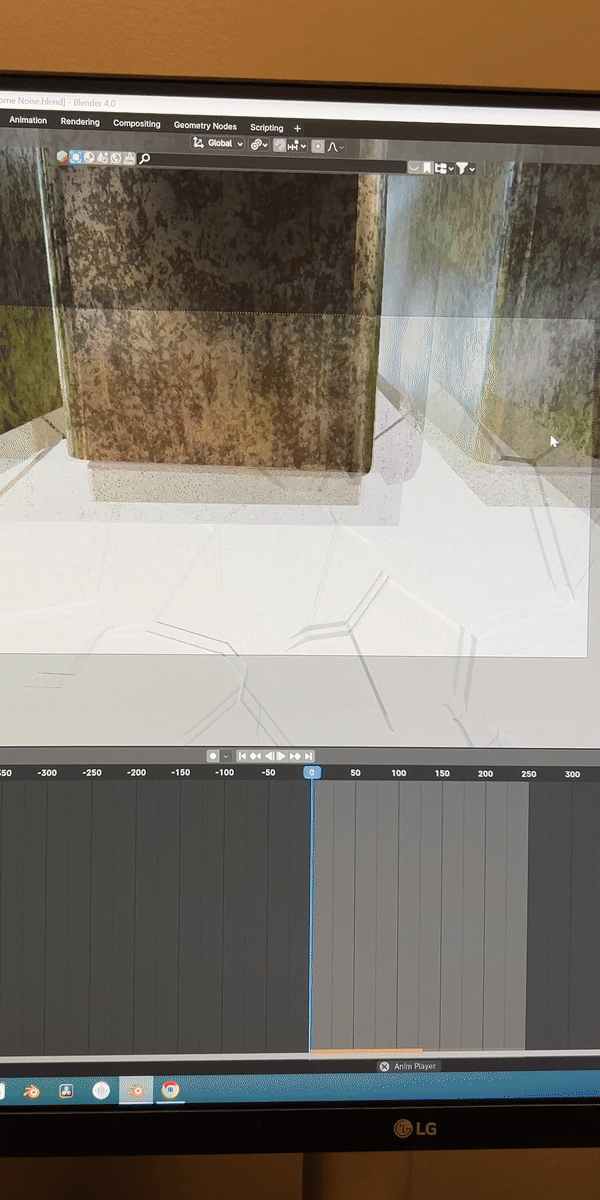
Task: Toggle the auto keying record button
Action: (x=213, y=756)
